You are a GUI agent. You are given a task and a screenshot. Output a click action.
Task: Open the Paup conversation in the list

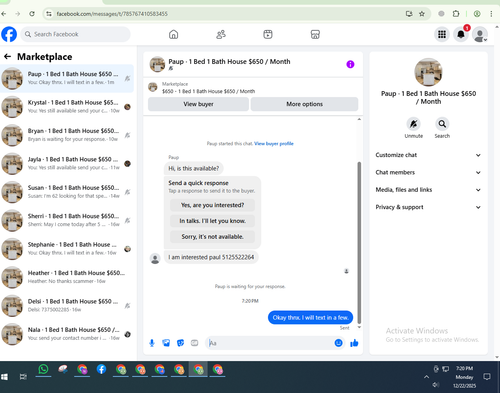tap(67, 78)
